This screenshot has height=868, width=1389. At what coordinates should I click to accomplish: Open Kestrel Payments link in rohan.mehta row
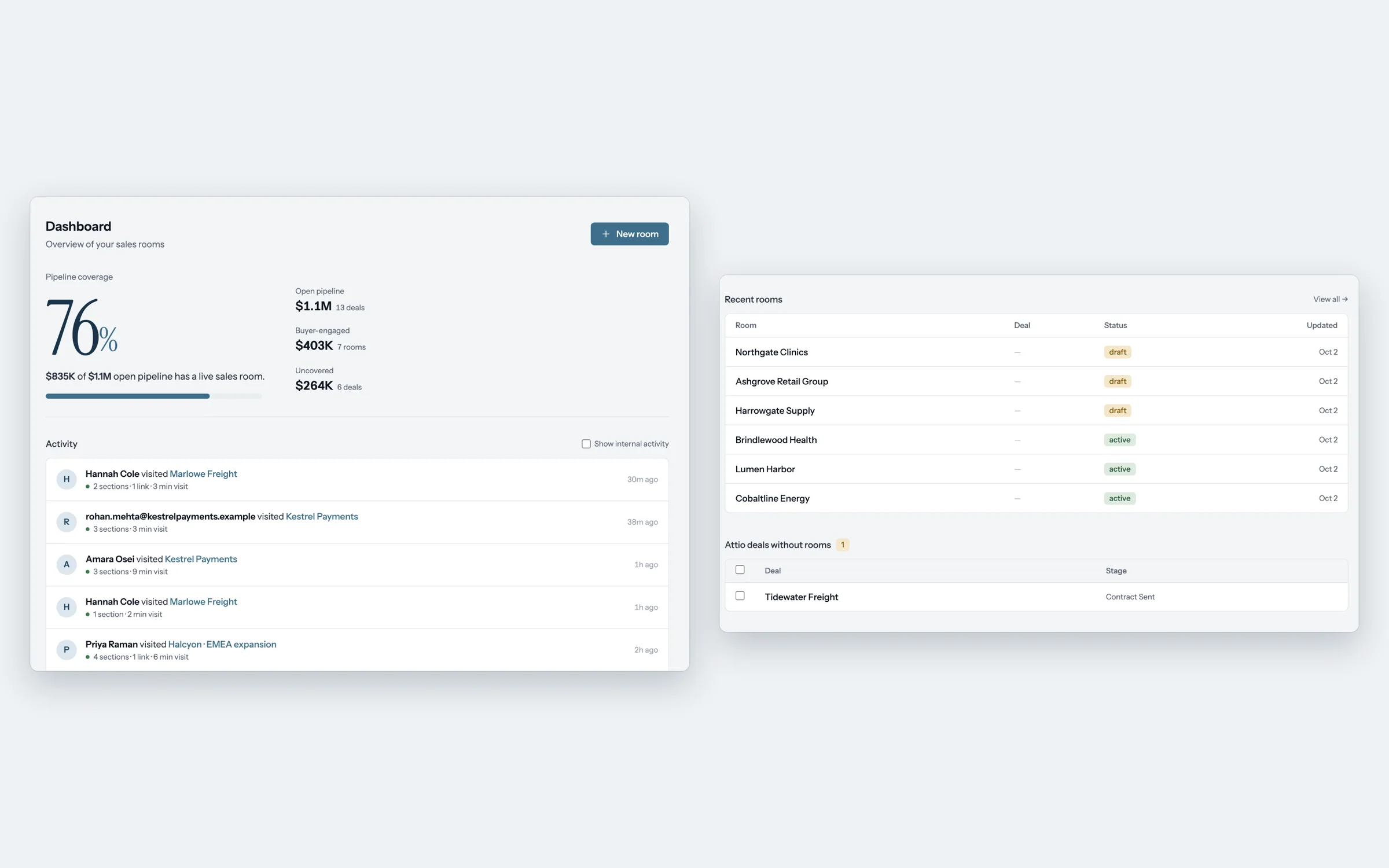coord(322,516)
